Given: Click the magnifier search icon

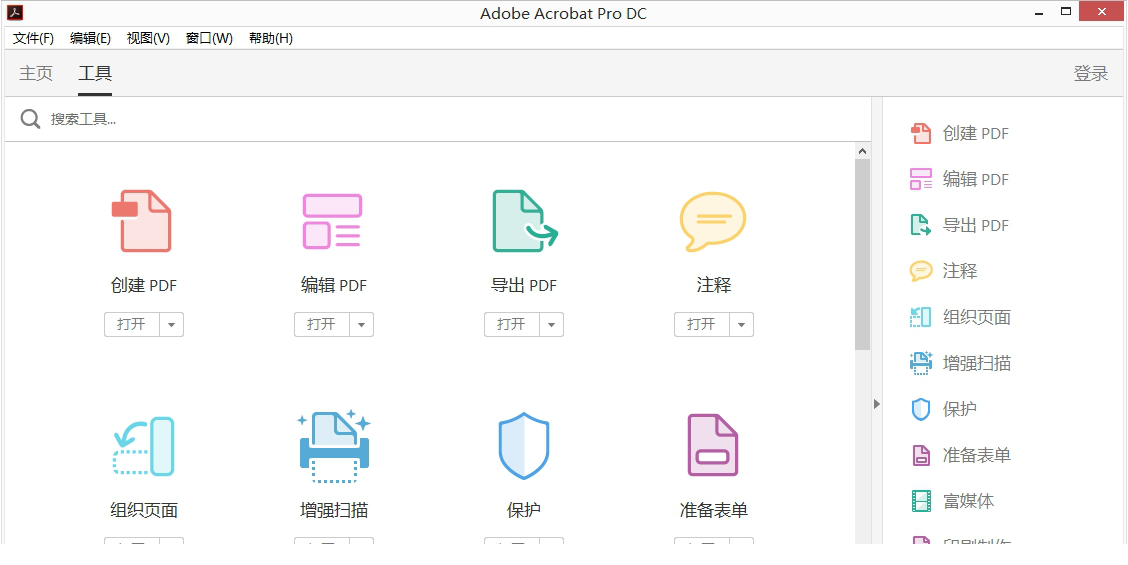Looking at the screenshot, I should pos(30,119).
